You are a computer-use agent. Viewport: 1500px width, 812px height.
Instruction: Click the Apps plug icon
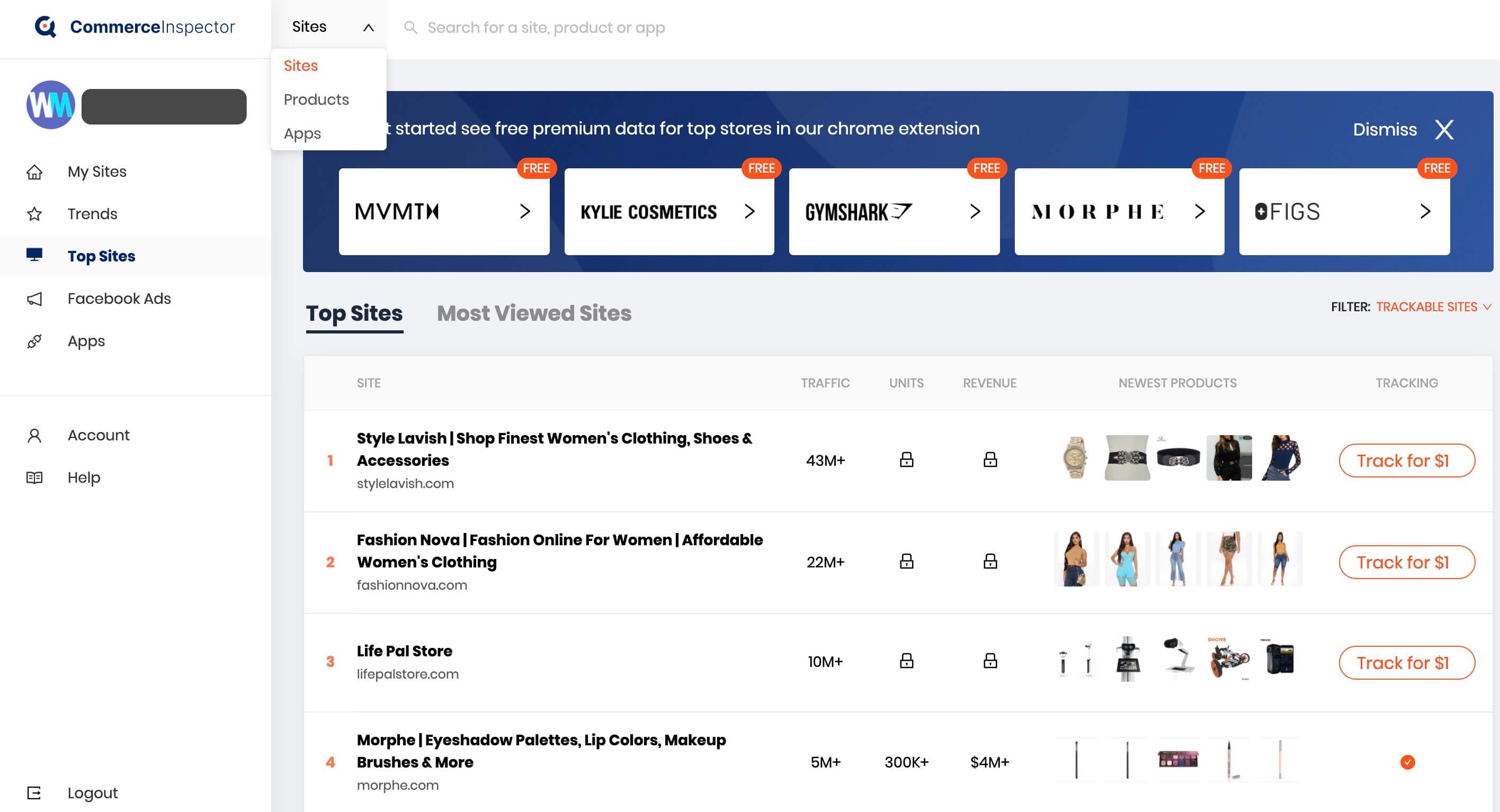point(34,341)
